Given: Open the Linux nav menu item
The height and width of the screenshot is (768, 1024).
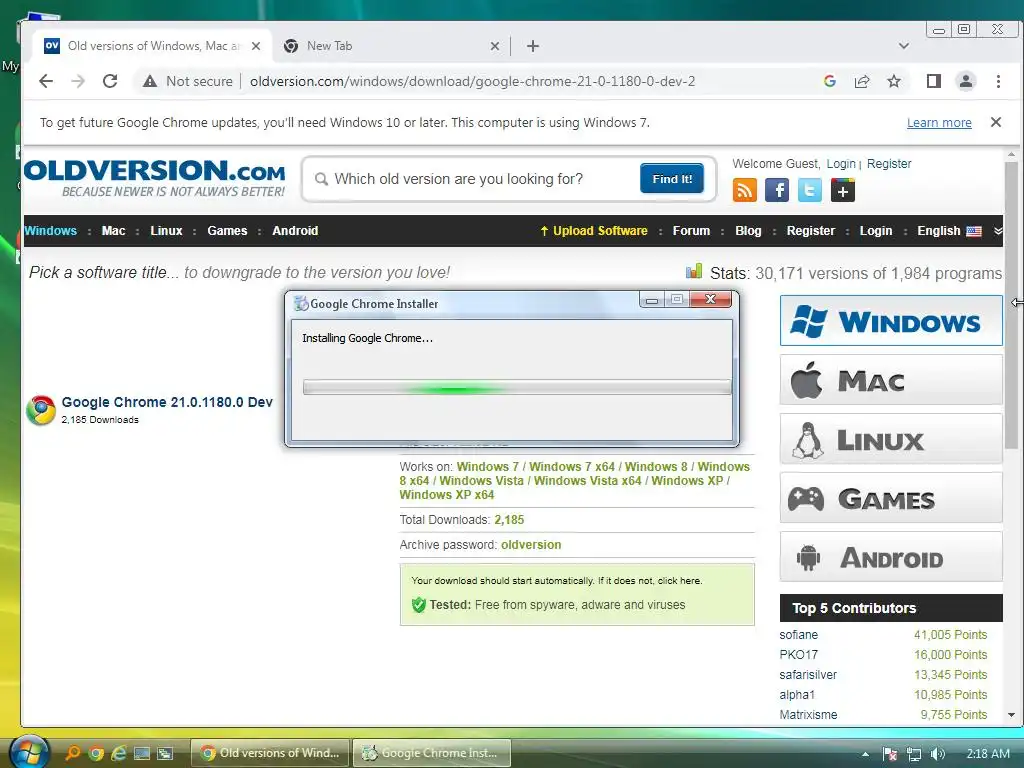Looking at the screenshot, I should click(167, 231).
